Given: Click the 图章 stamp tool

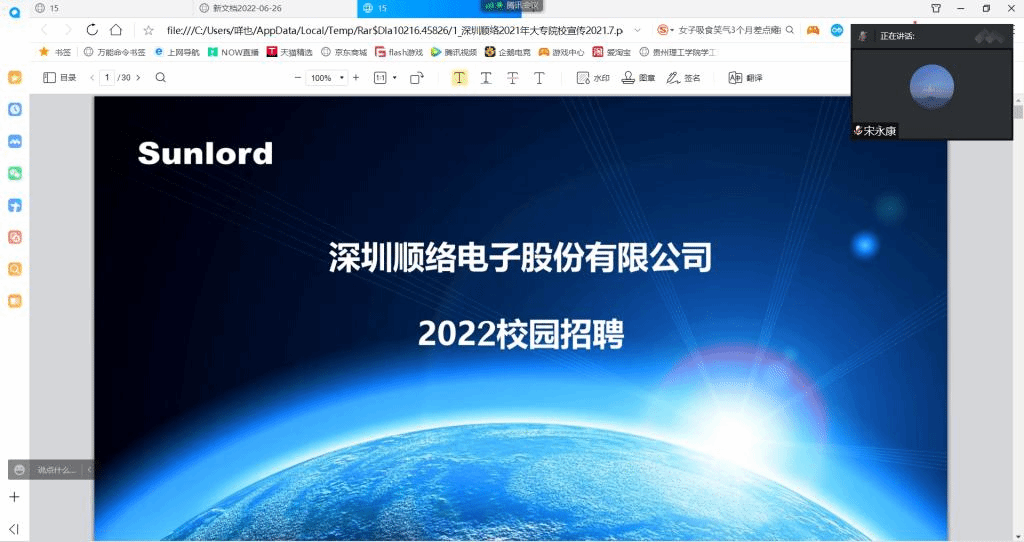Looking at the screenshot, I should (x=639, y=78).
